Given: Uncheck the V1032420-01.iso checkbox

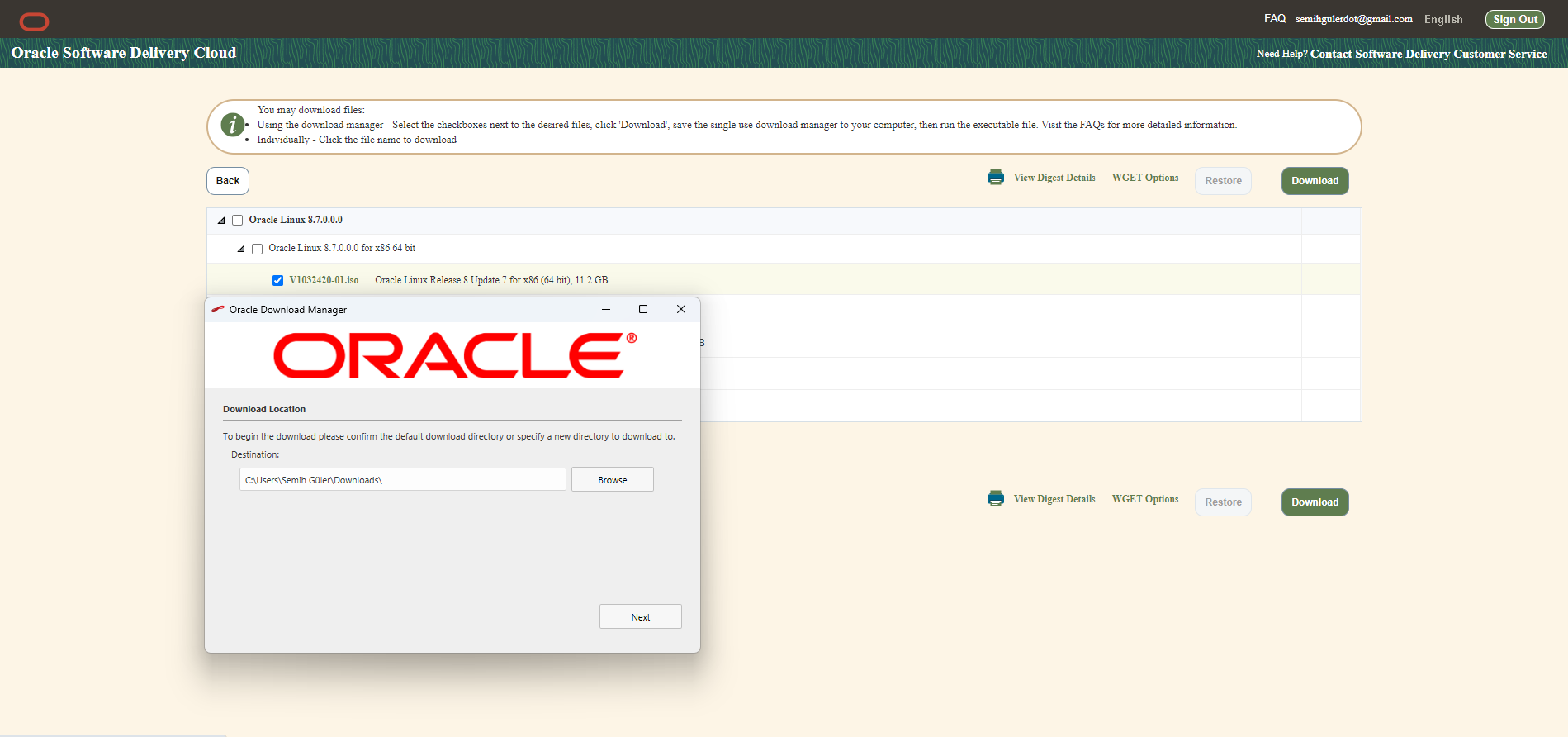Looking at the screenshot, I should 278,281.
